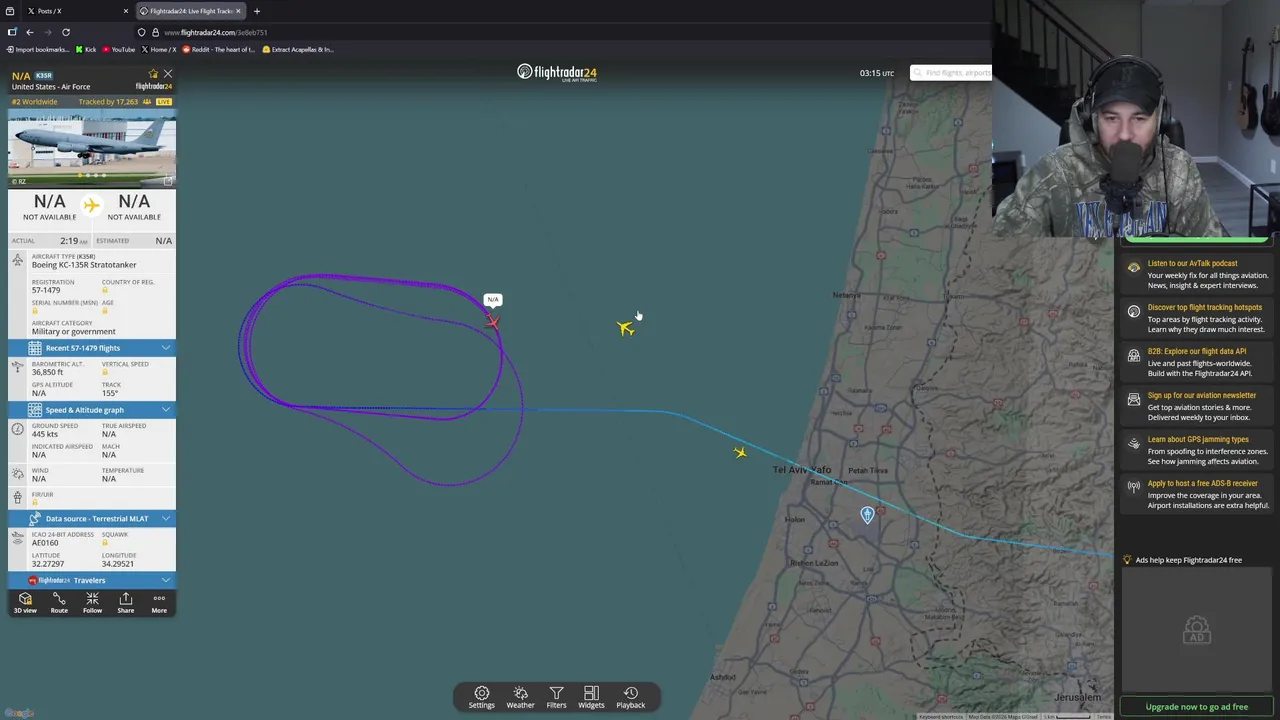Viewport: 1280px width, 720px height.
Task: Open the More options menu
Action: point(159,602)
